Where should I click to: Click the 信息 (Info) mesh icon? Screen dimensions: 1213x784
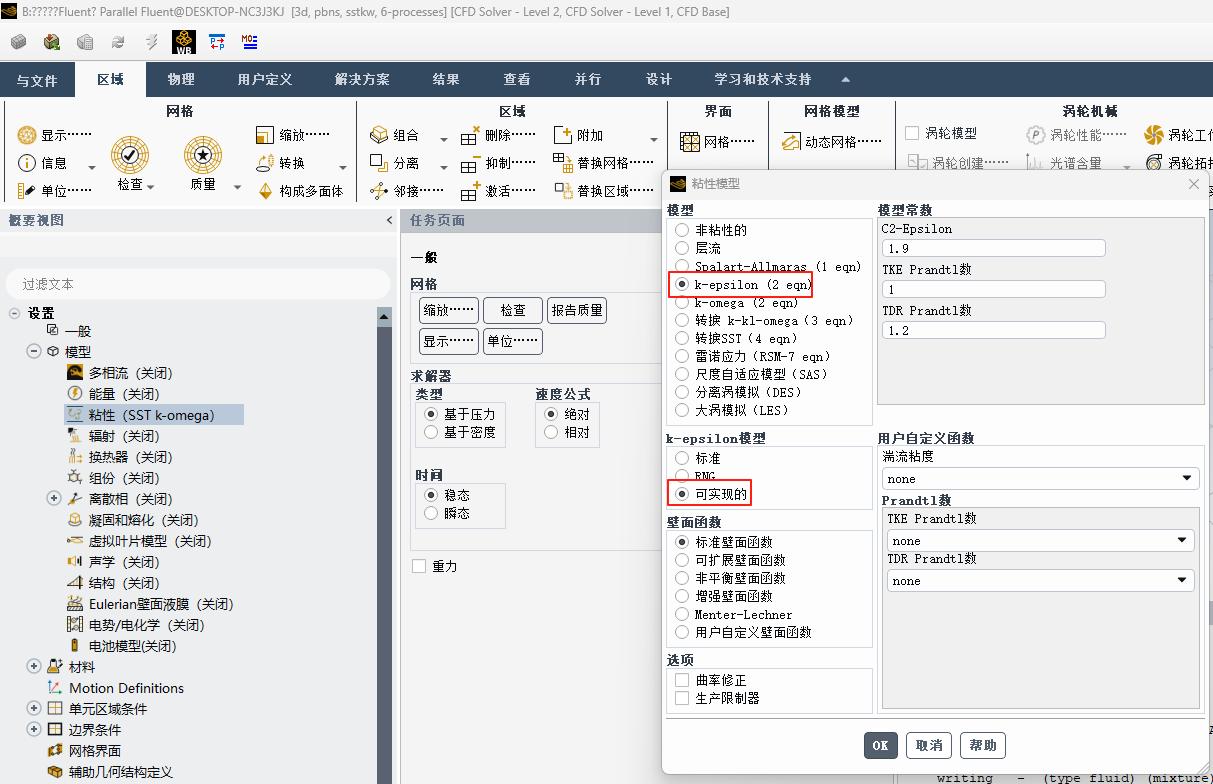[27, 163]
